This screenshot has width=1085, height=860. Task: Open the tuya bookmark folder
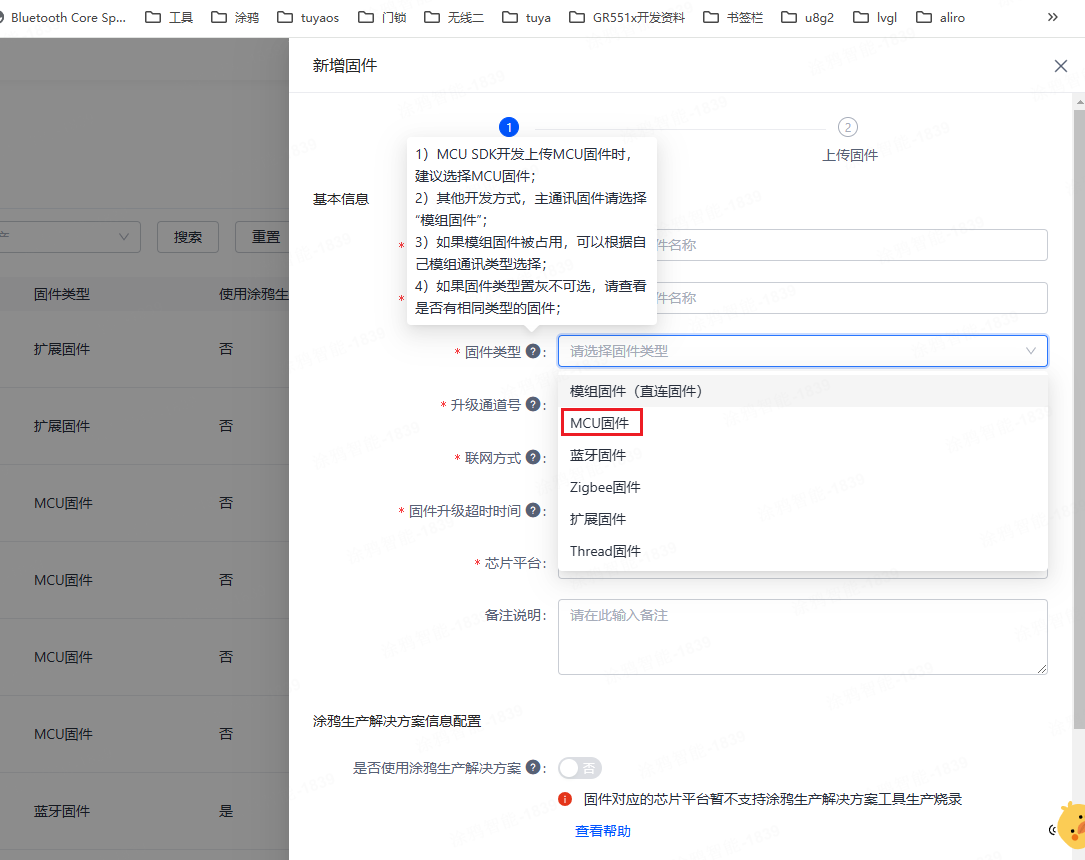pos(527,17)
